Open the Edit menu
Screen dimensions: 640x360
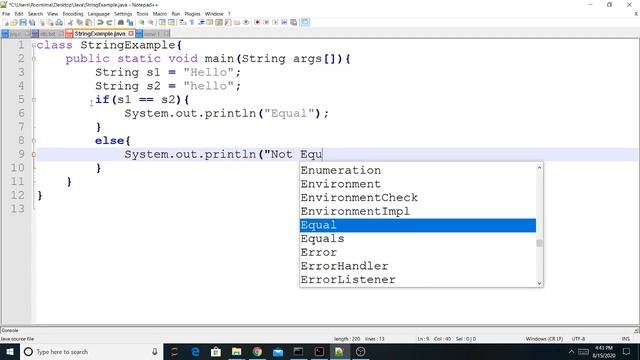point(19,14)
